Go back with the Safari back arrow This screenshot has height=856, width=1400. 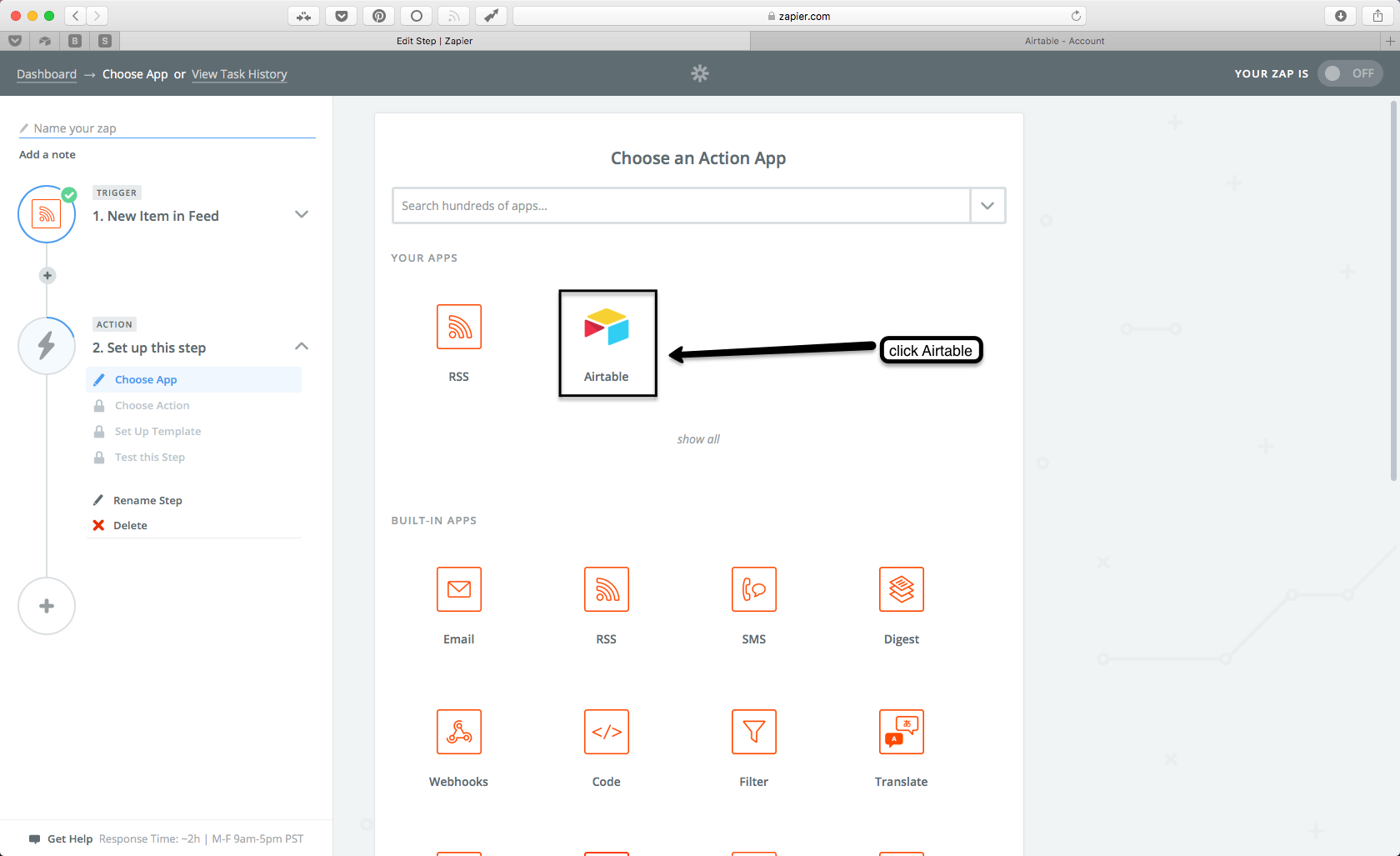76,16
